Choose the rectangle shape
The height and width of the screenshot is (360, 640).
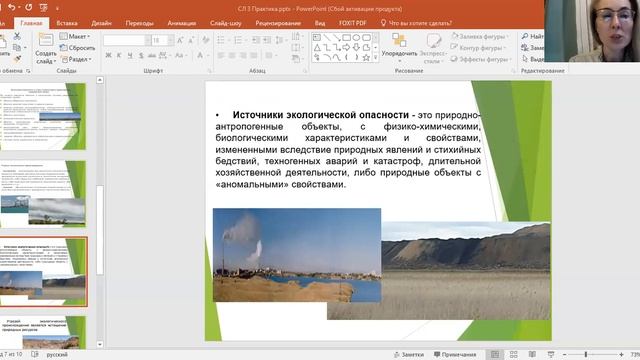347,38
